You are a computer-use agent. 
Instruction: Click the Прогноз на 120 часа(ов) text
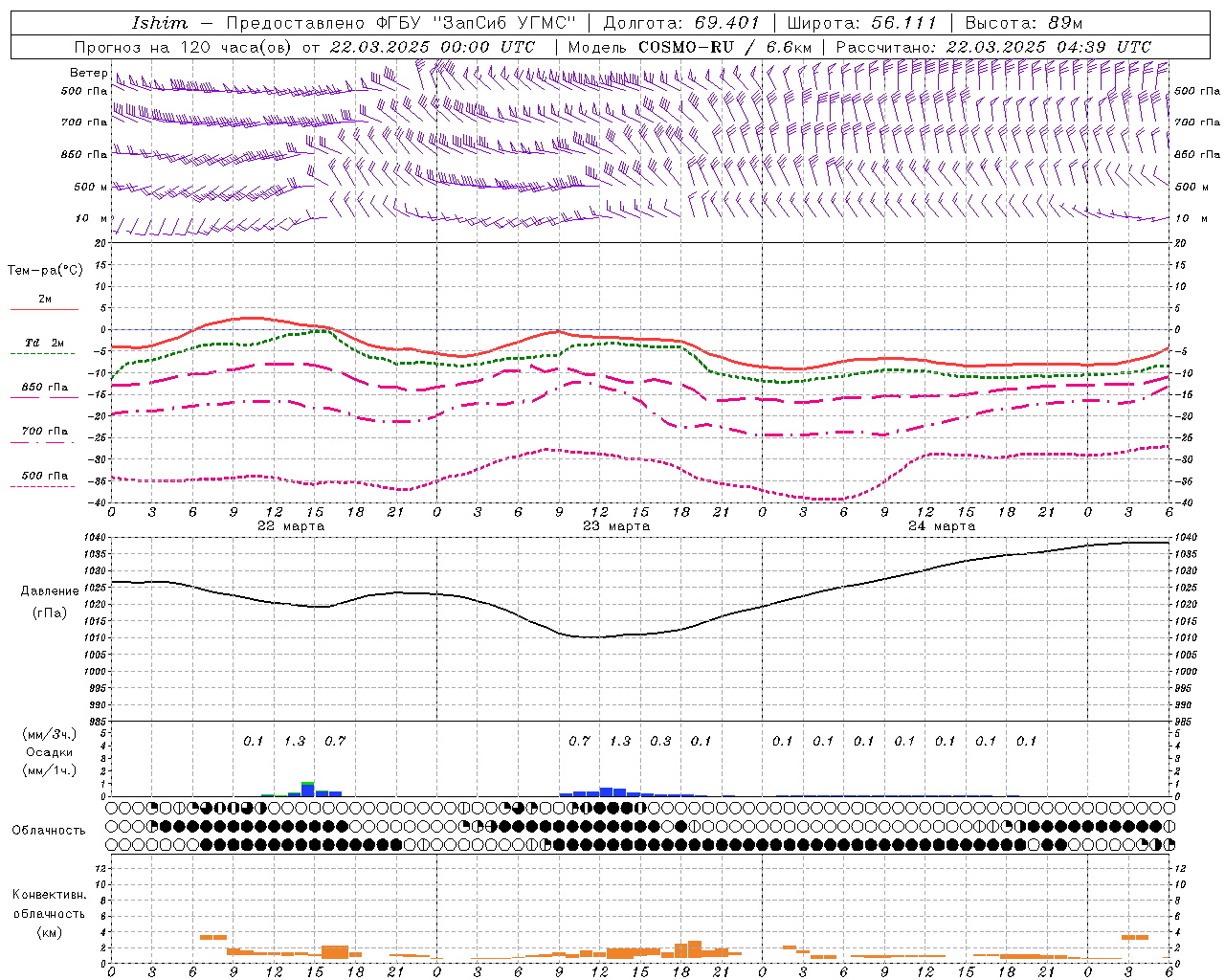click(184, 47)
